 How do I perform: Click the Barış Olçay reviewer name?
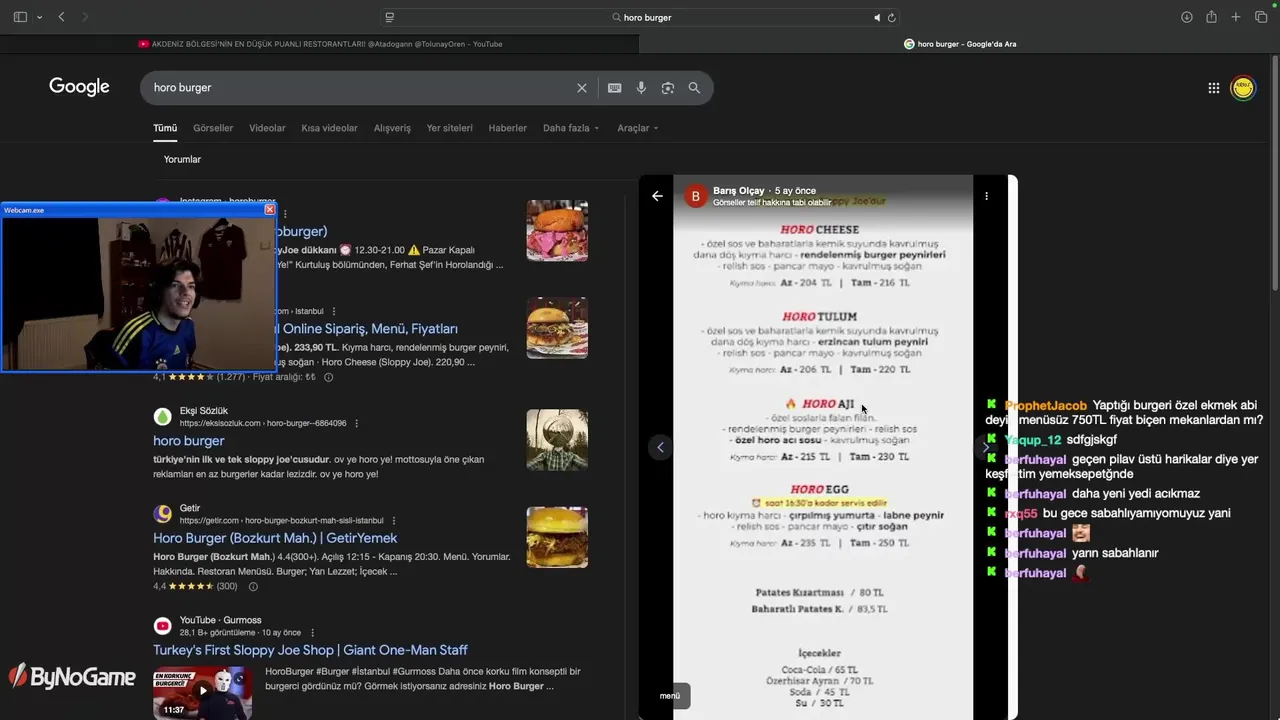coord(739,190)
